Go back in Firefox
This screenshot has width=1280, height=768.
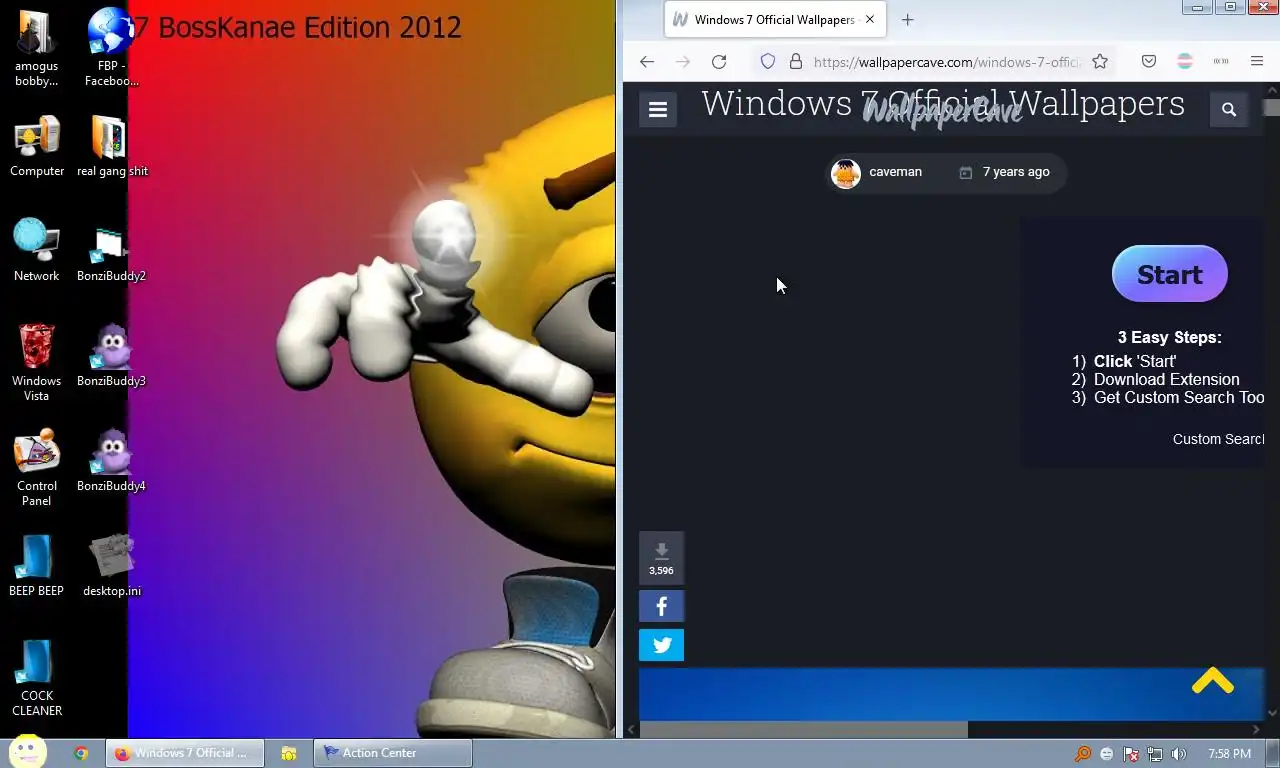click(647, 62)
